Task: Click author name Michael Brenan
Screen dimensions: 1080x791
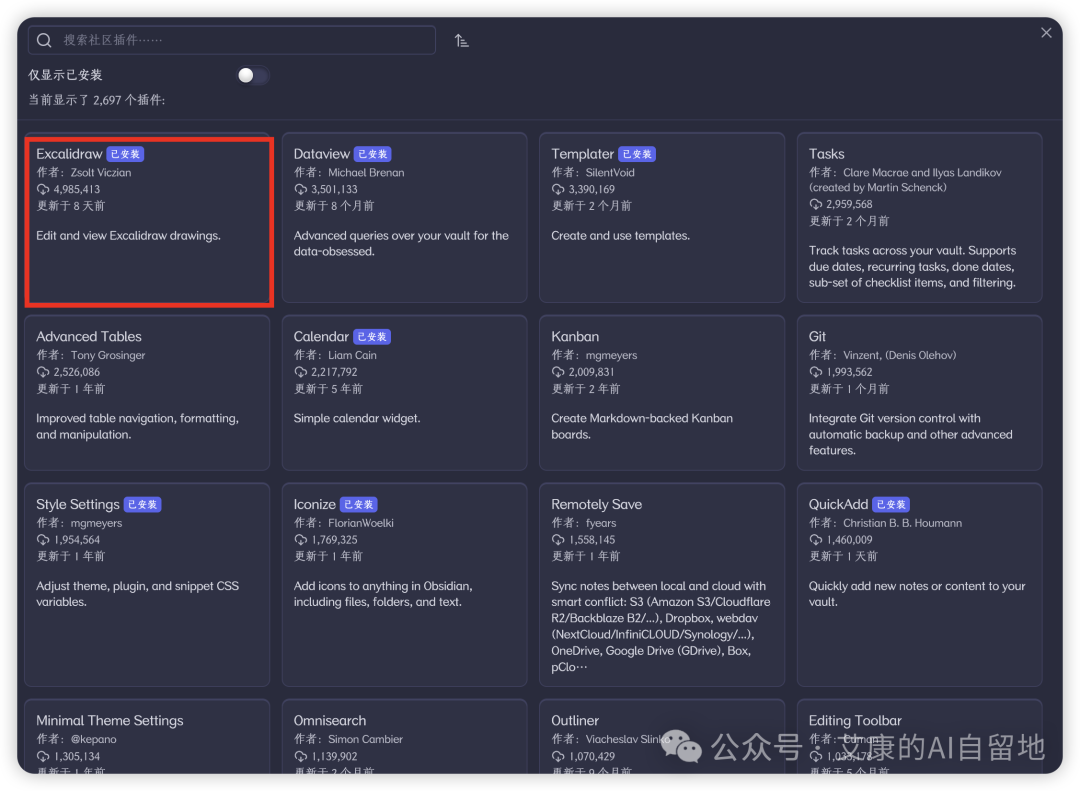Action: (366, 172)
